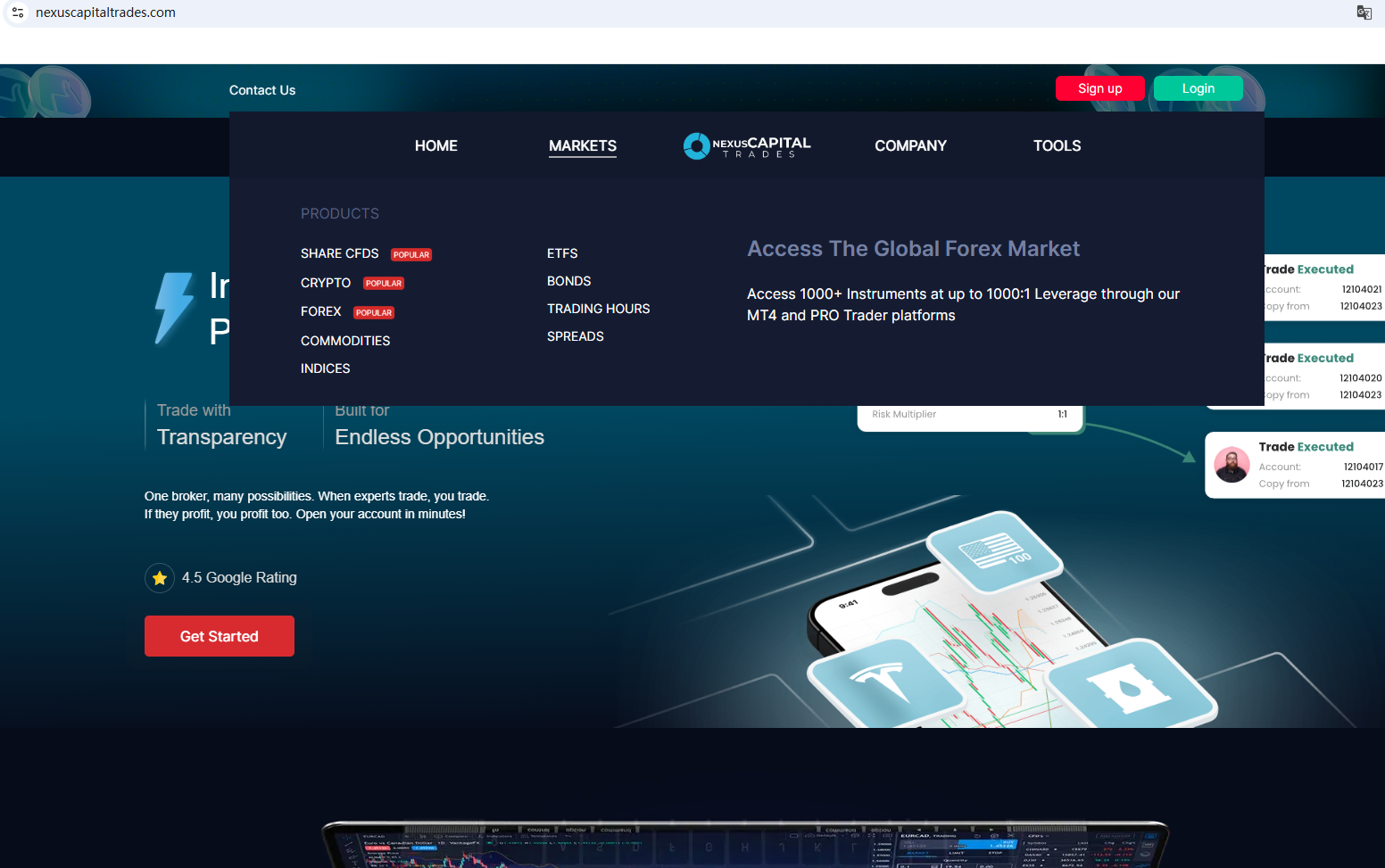
Task: Open the HOME menu item
Action: click(436, 145)
